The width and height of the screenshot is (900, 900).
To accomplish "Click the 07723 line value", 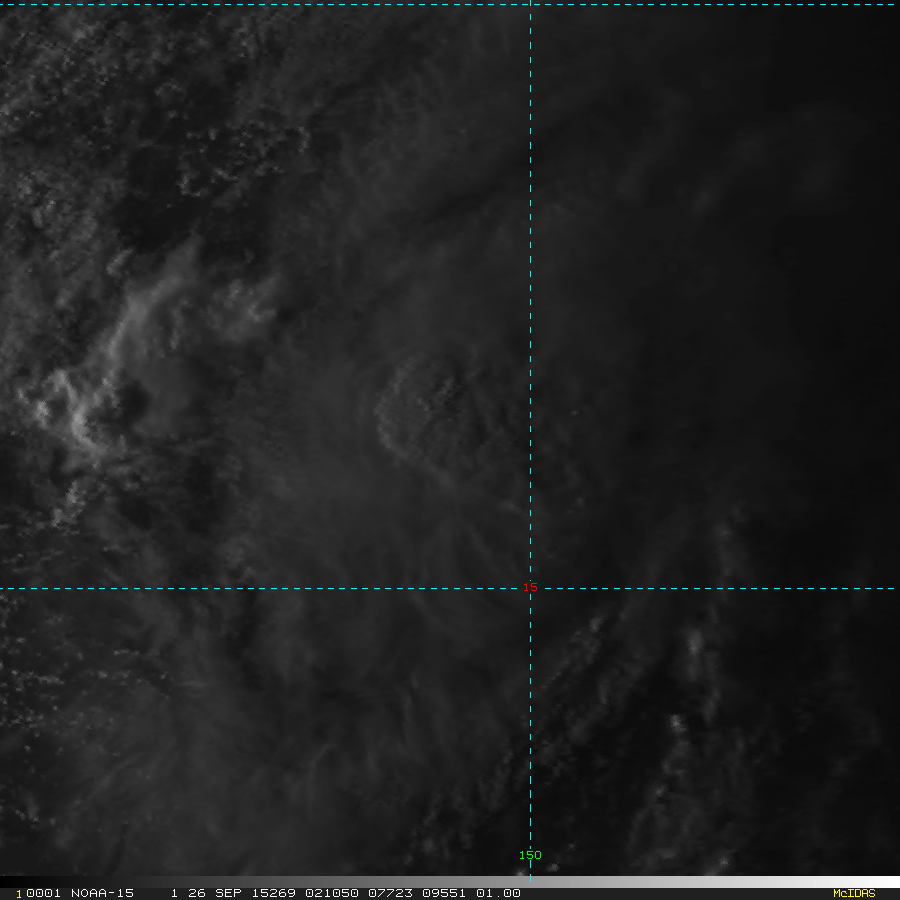I will coord(390,893).
